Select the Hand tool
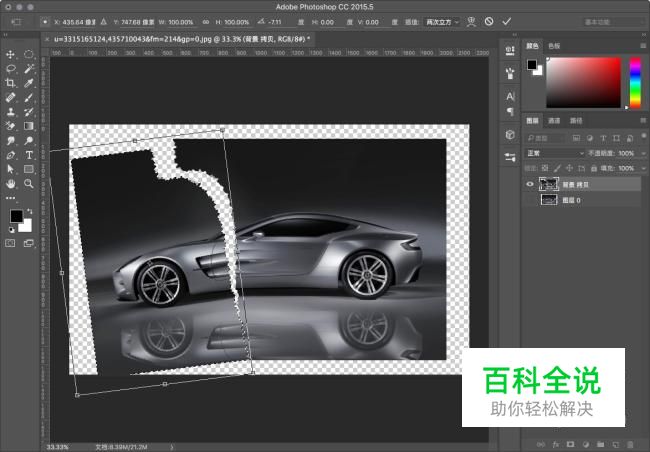The image size is (650, 452). (x=11, y=184)
